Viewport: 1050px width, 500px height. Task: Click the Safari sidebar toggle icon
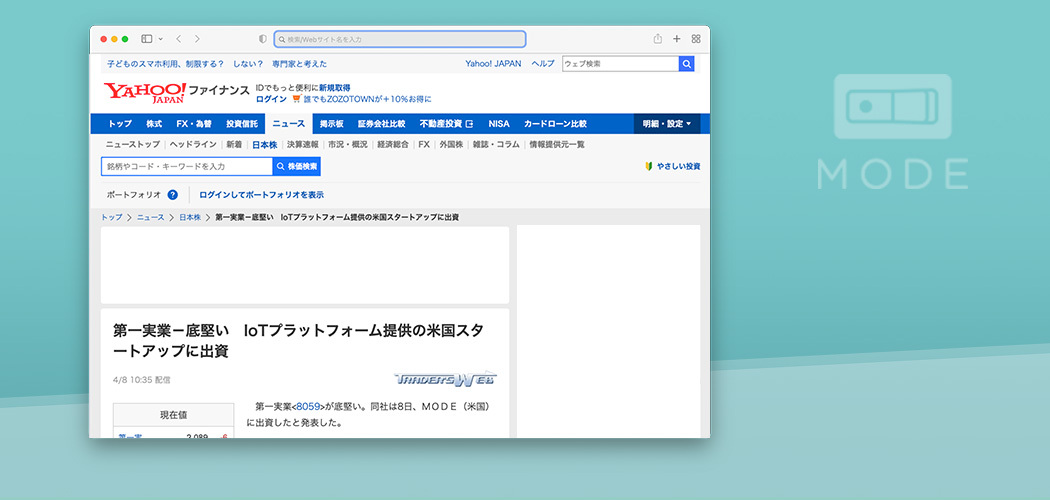coord(146,39)
